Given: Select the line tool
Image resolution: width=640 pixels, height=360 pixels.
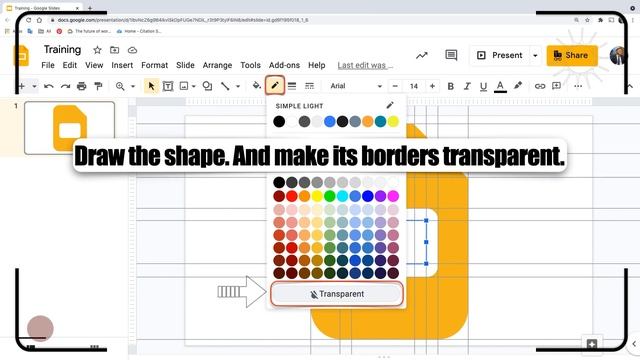Looking at the screenshot, I should pyautogui.click(x=225, y=86).
